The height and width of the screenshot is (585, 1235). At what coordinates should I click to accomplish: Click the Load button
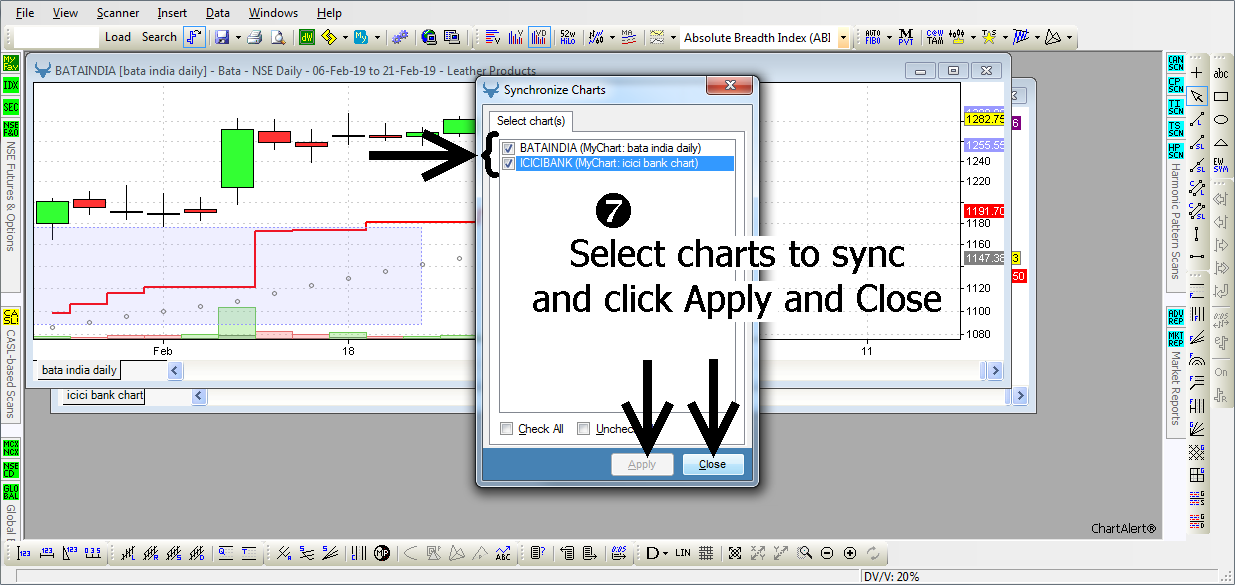pos(118,37)
